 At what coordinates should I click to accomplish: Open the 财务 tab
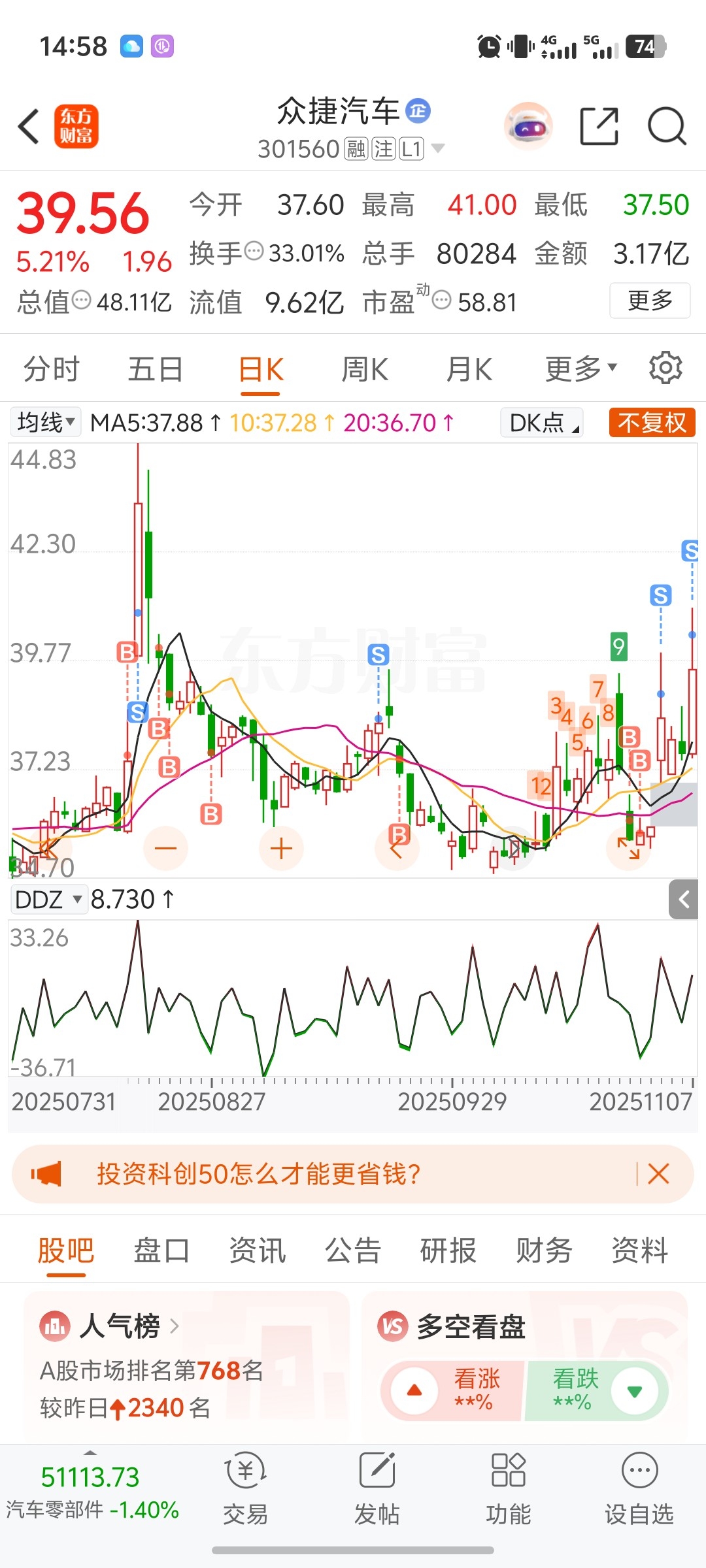pyautogui.click(x=544, y=1250)
